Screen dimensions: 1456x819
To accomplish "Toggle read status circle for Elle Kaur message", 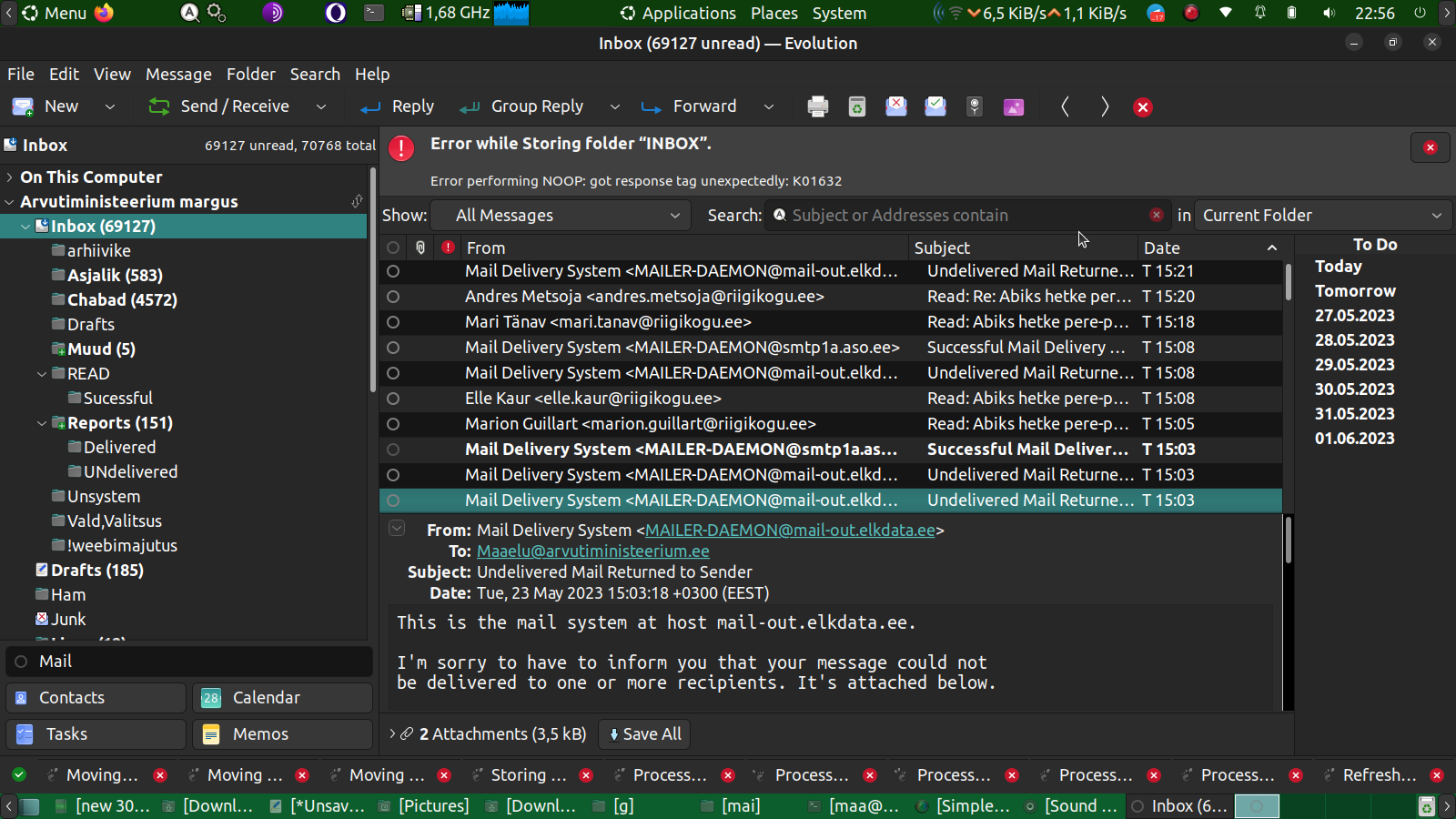I will 393,399.
